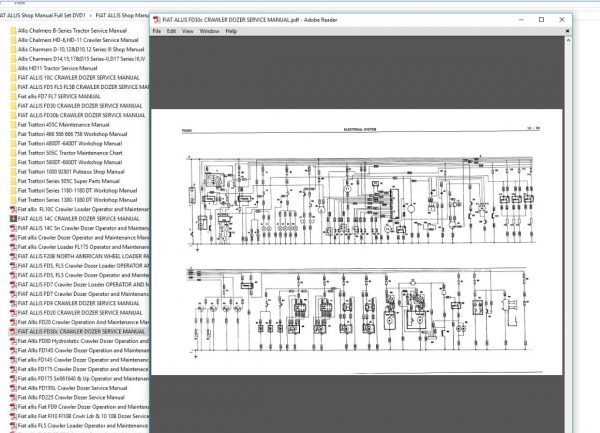Select folder Allis Chalmers HD-6,HD-11 Crawler Service Manual
Image resolution: width=600 pixels, height=433 pixels.
pyautogui.click(x=78, y=40)
